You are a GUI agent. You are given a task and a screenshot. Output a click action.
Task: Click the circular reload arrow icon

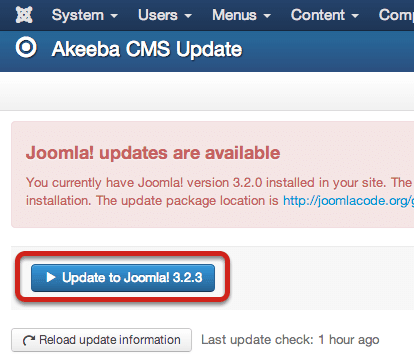29,340
